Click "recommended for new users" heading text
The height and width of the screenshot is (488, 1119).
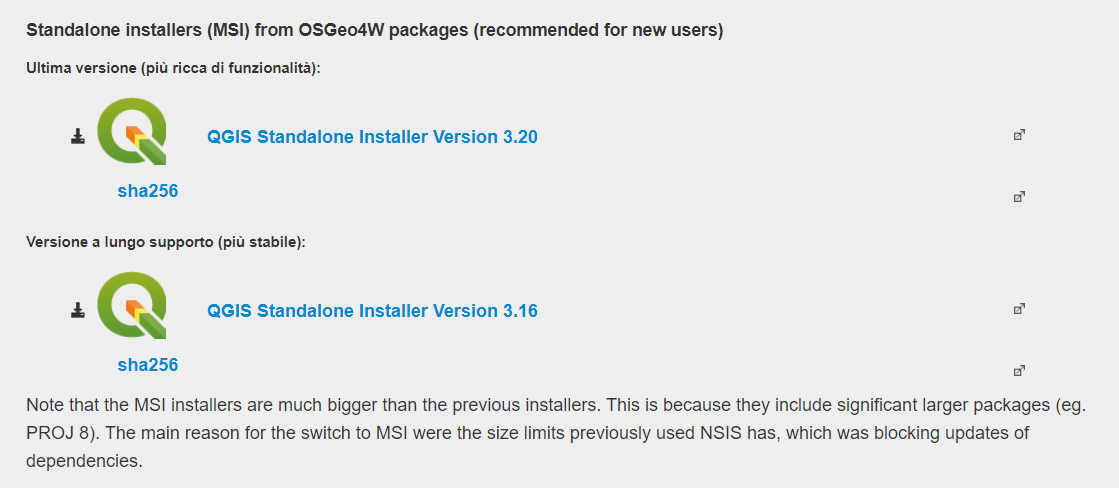[x=597, y=29]
